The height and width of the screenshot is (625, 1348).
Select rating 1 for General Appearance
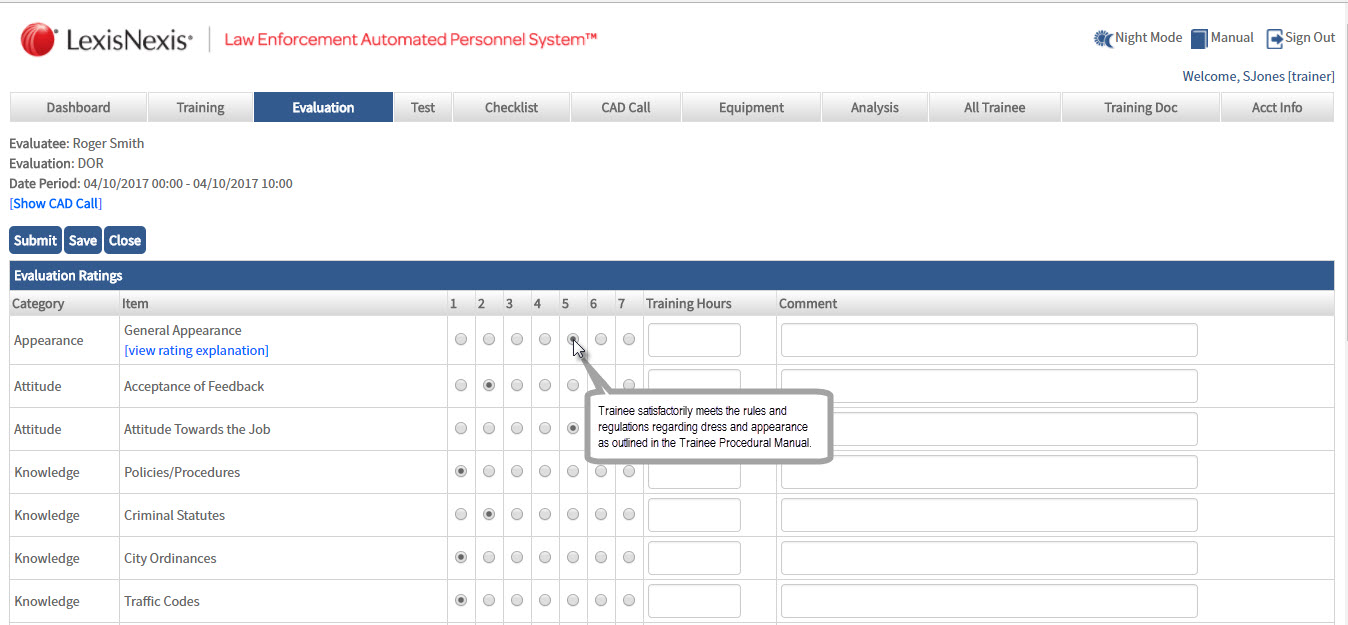[461, 340]
